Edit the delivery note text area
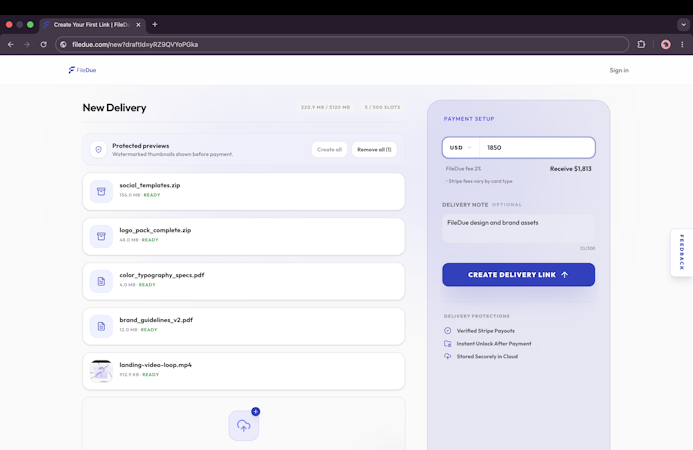This screenshot has width=693, height=450. point(518,229)
